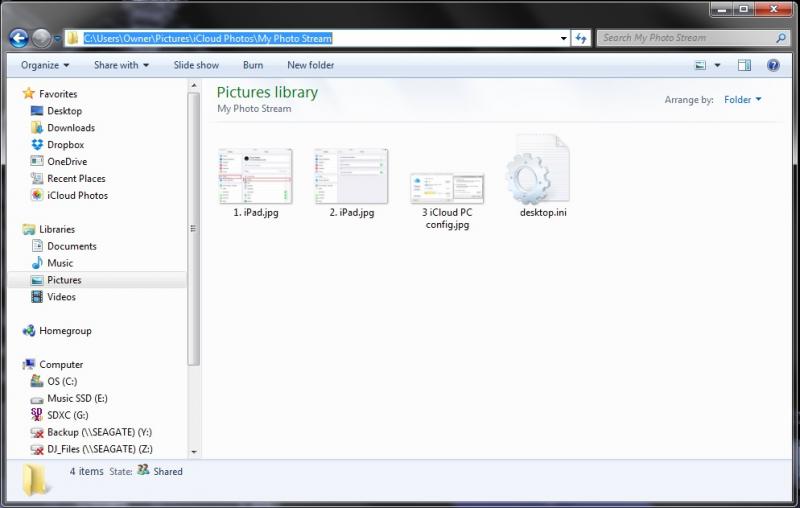Click navigation pane scroll down arrow
The height and width of the screenshot is (508, 800).
click(193, 452)
